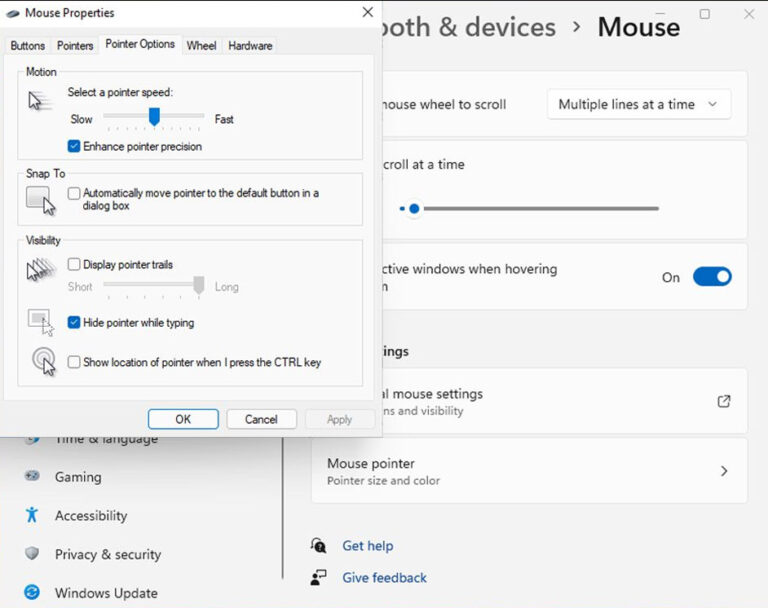Image resolution: width=768 pixels, height=608 pixels.
Task: Switch to the Buttons tab
Action: point(27,46)
